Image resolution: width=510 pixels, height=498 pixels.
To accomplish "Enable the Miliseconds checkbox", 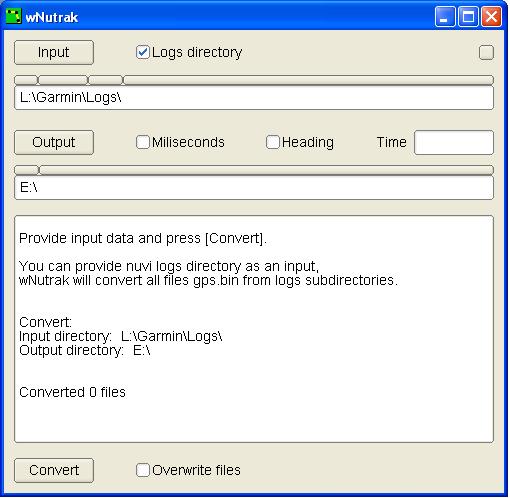I will [143, 142].
